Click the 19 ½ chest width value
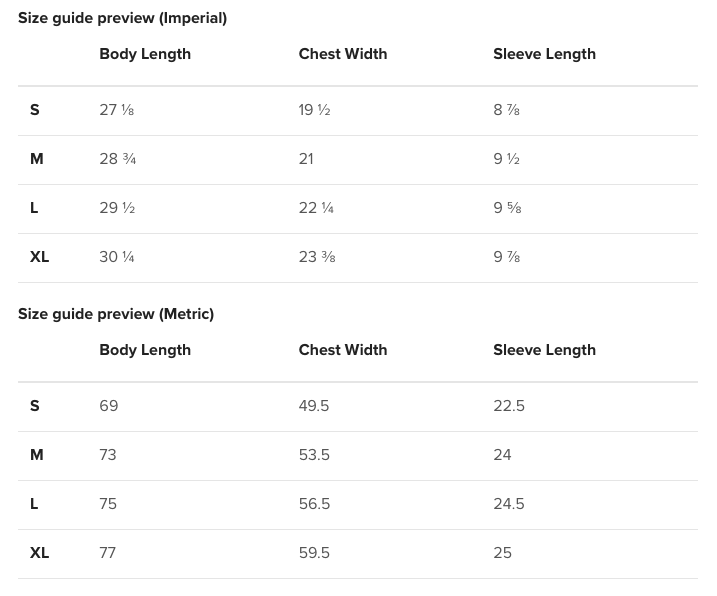The image size is (717, 596). point(314,110)
